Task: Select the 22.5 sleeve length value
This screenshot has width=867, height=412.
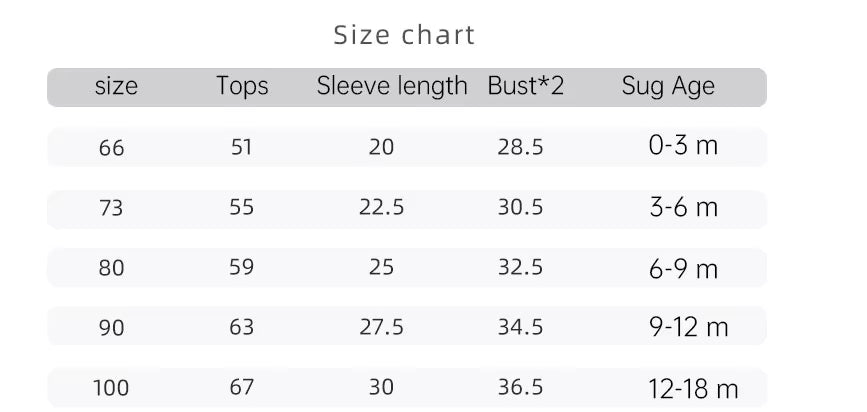Action: coord(381,208)
